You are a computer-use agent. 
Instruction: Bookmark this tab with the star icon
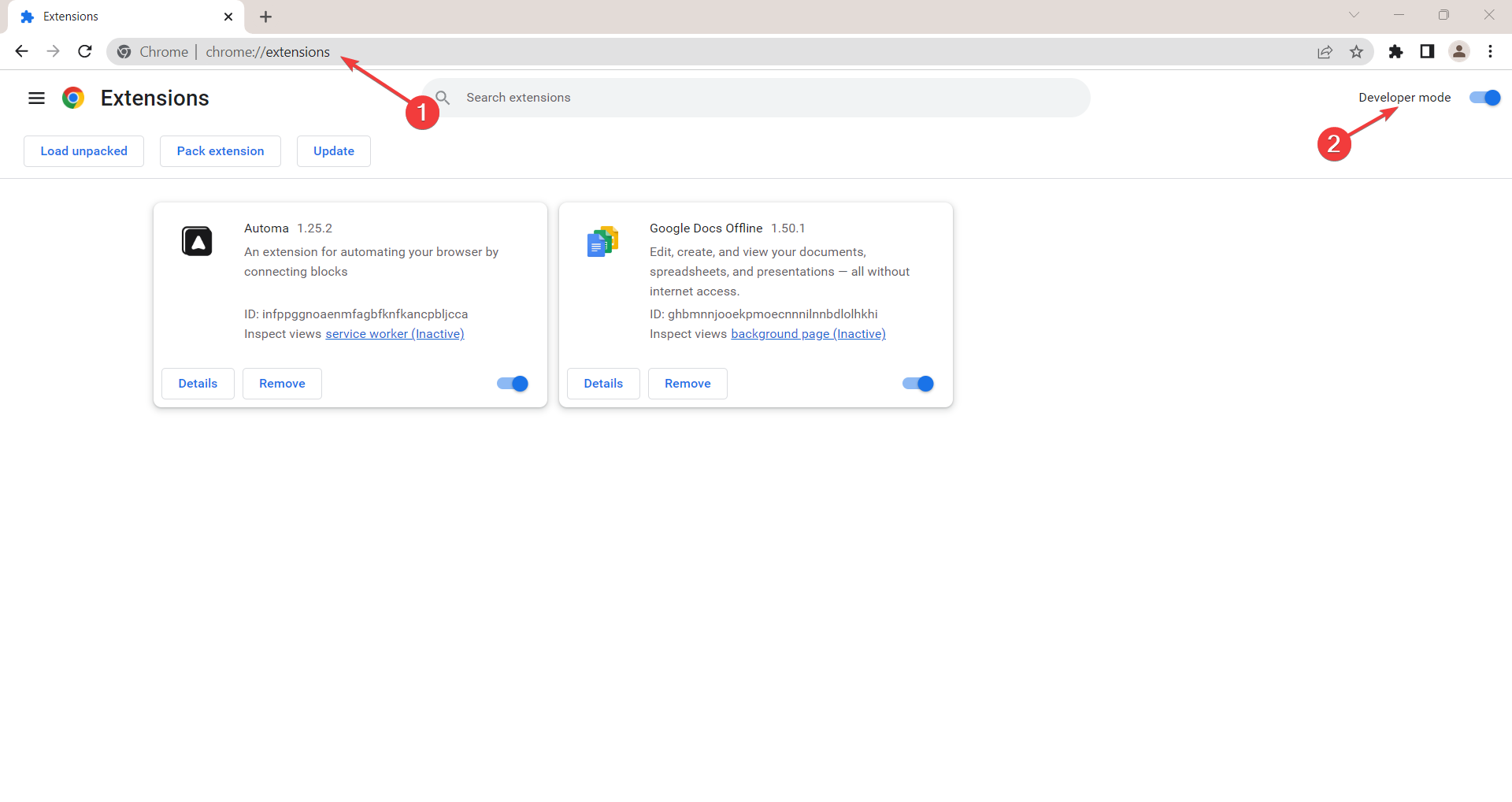click(1356, 52)
